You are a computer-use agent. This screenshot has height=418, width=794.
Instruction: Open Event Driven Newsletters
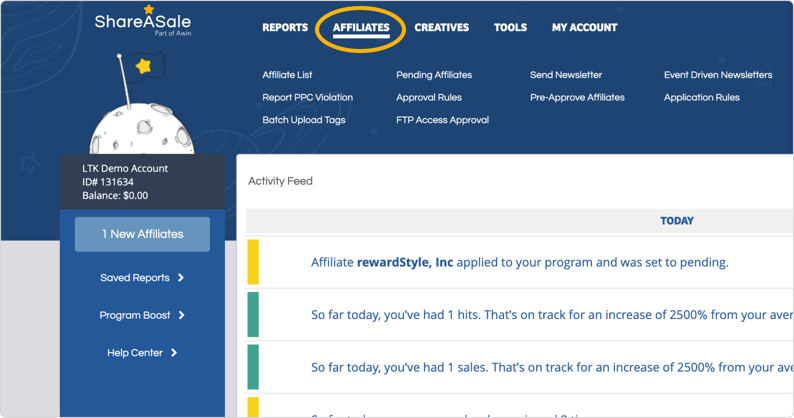(x=718, y=75)
